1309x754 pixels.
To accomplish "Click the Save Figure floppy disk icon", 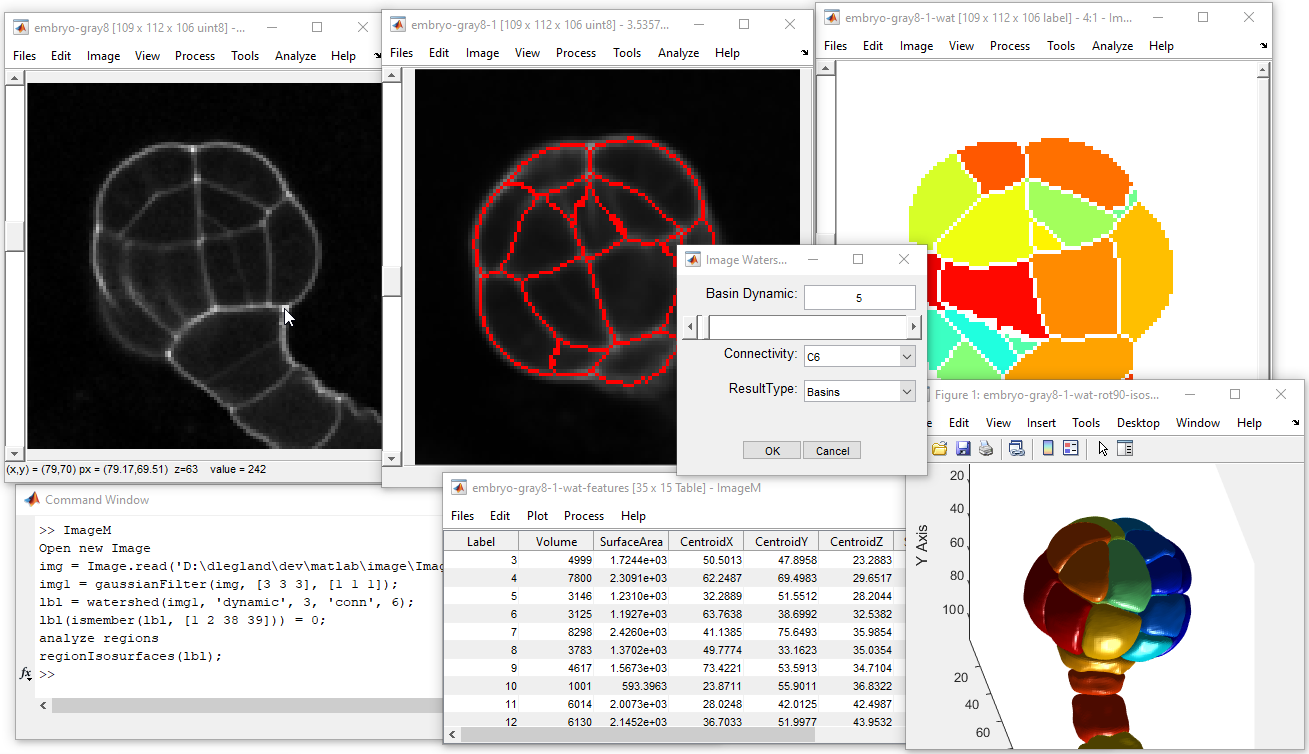I will (963, 449).
